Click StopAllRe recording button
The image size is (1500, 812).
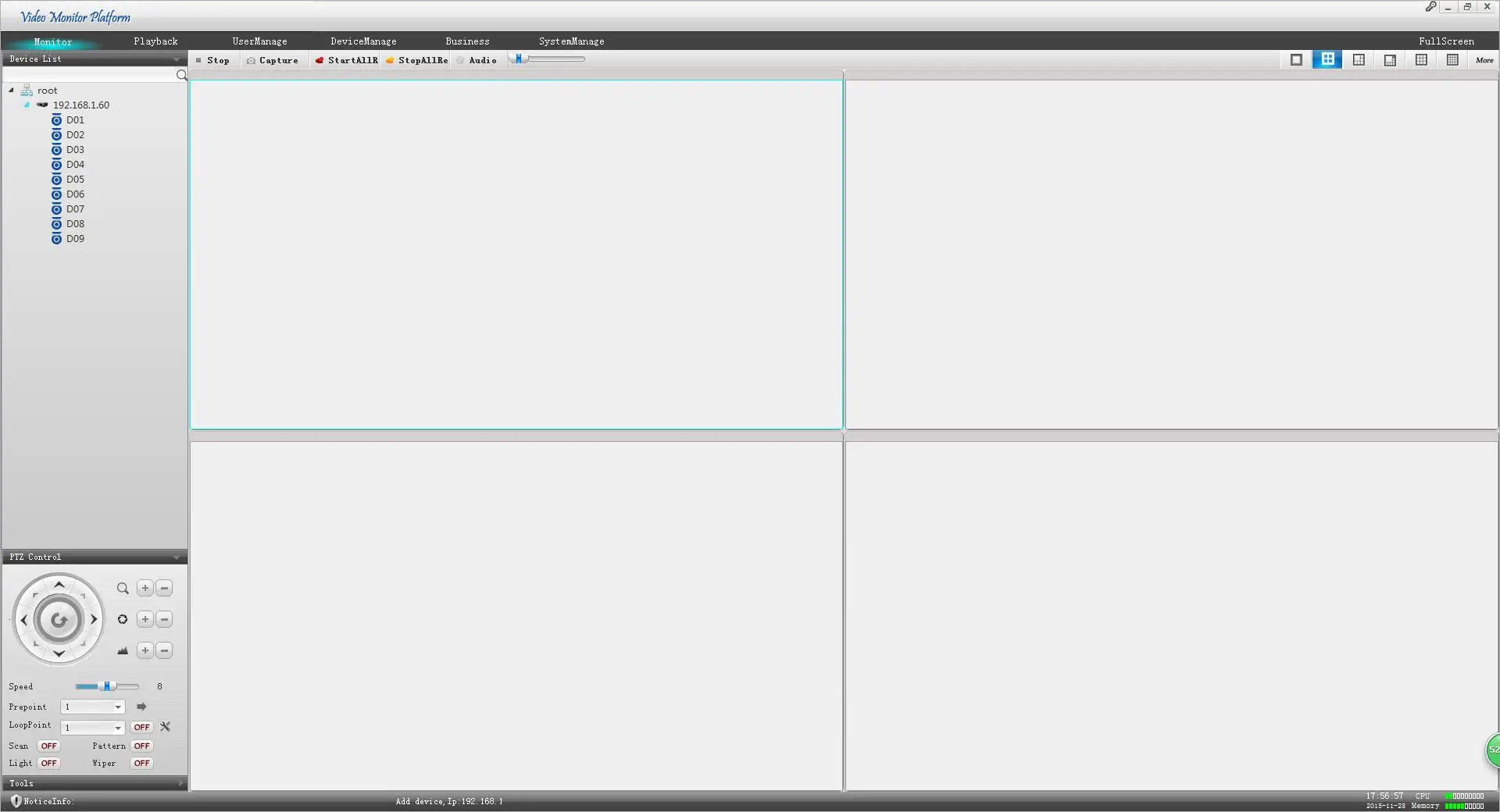point(417,60)
